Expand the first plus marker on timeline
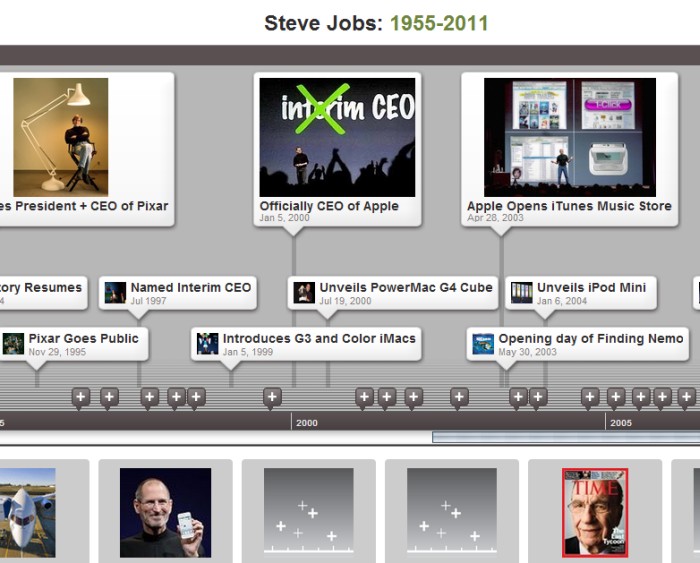The width and height of the screenshot is (700, 563). pos(81,398)
